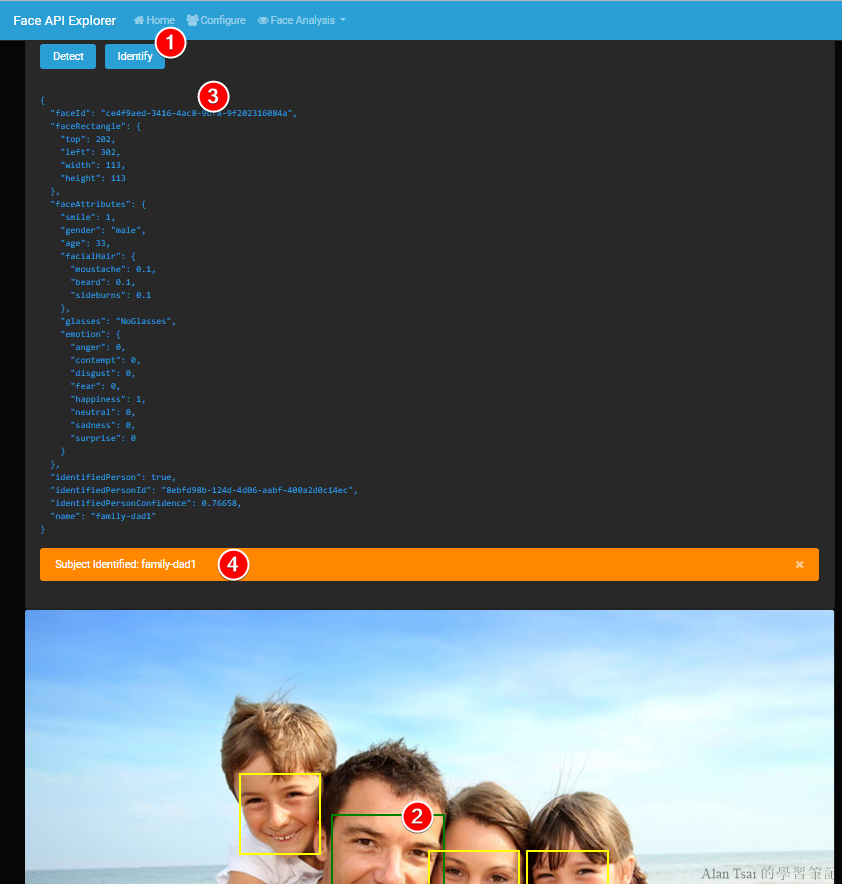Click the "name": "family-dad1" JSON line
This screenshot has width=842, height=884.
[103, 516]
